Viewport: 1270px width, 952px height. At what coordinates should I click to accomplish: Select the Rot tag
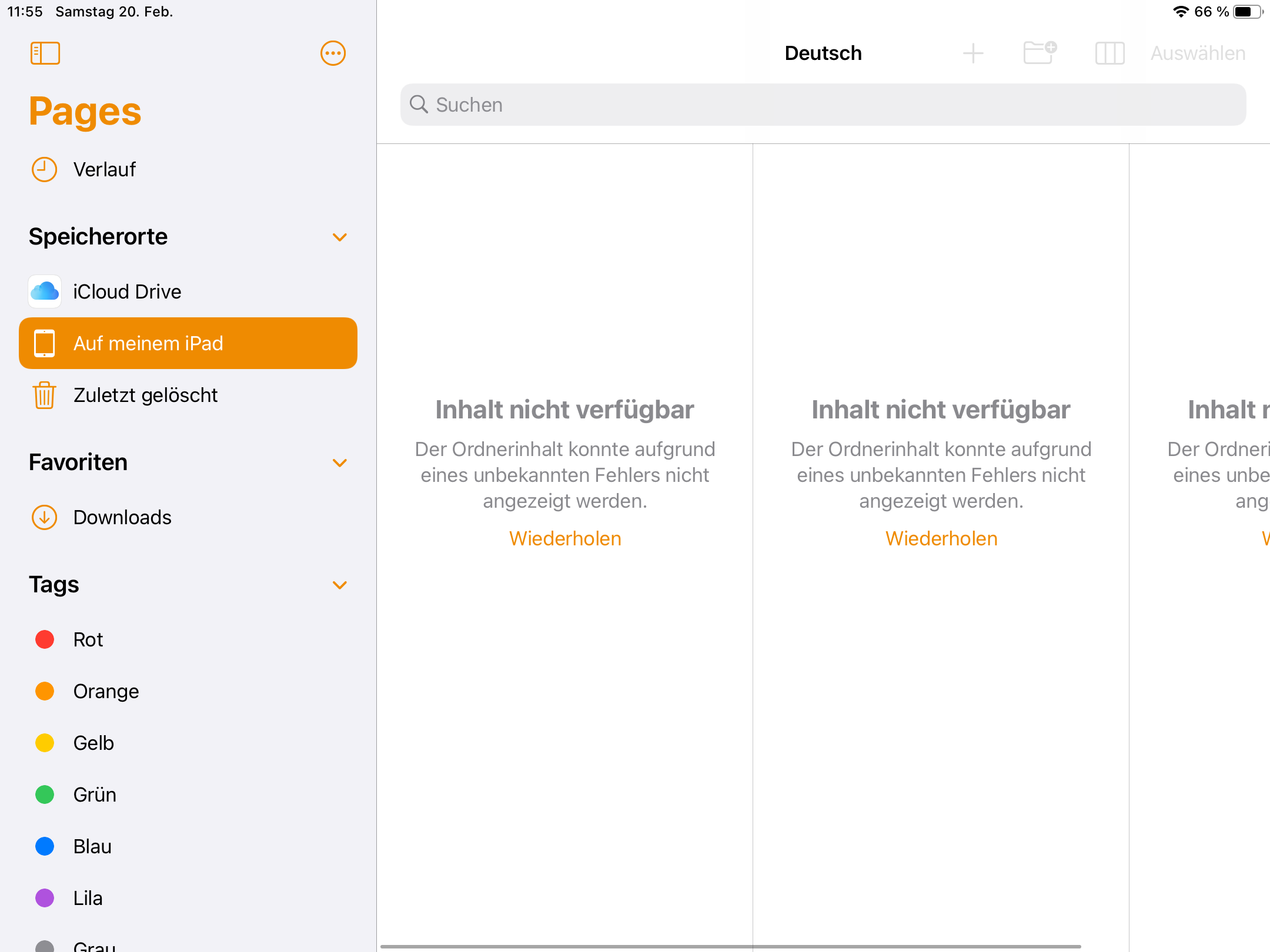(88, 639)
